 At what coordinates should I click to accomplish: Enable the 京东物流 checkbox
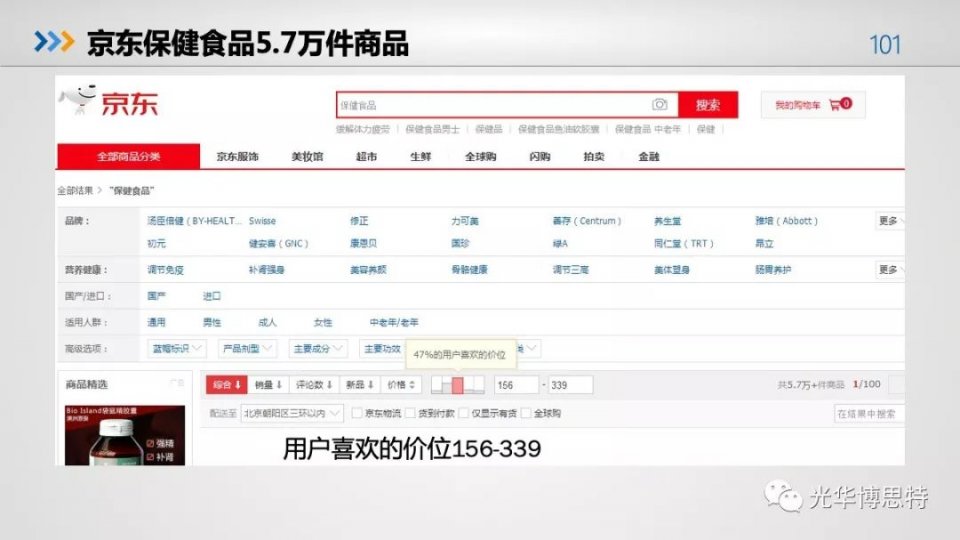356,413
